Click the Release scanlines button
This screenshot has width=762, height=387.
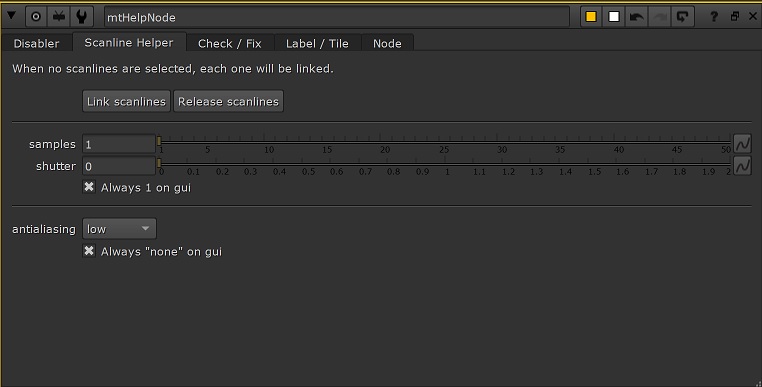pos(228,101)
